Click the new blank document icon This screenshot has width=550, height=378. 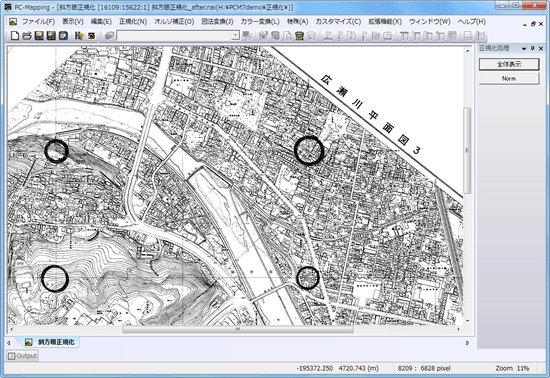point(15,35)
